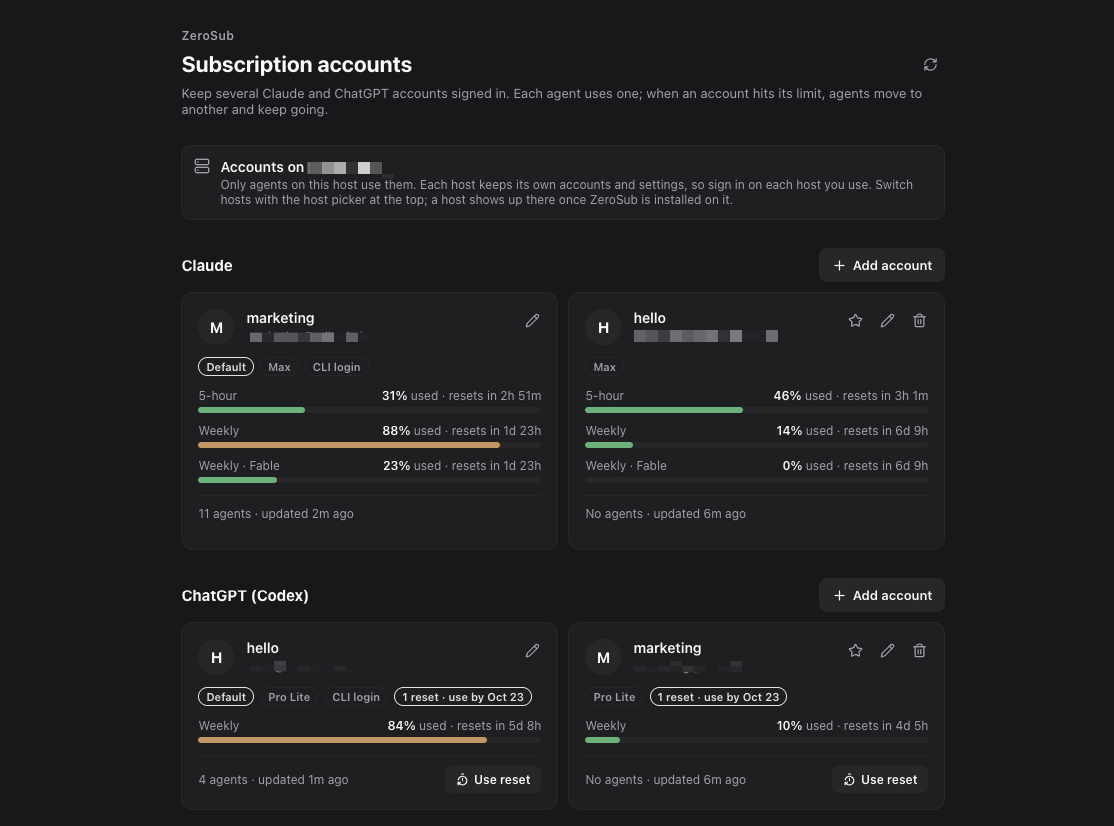This screenshot has height=826, width=1114.
Task: Edit the ChatGPT hello account
Action: point(532,651)
